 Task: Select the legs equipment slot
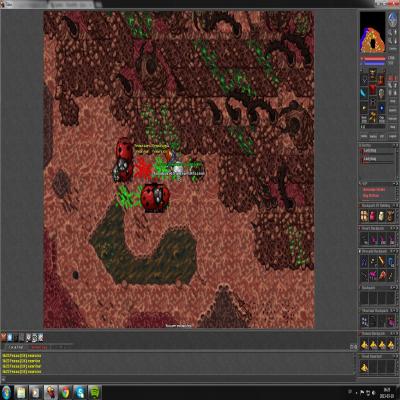[x=373, y=102]
